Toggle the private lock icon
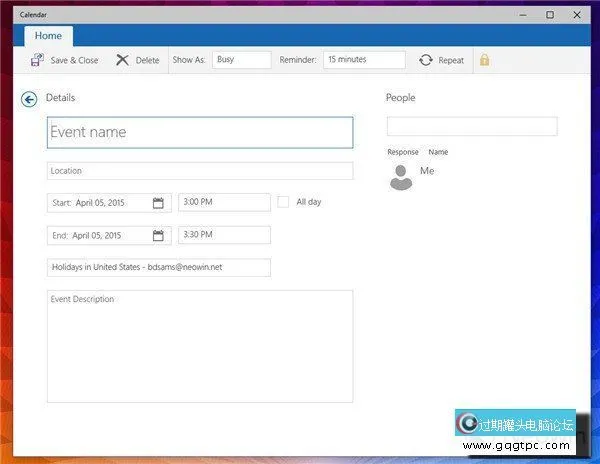The image size is (600, 464). tap(484, 60)
